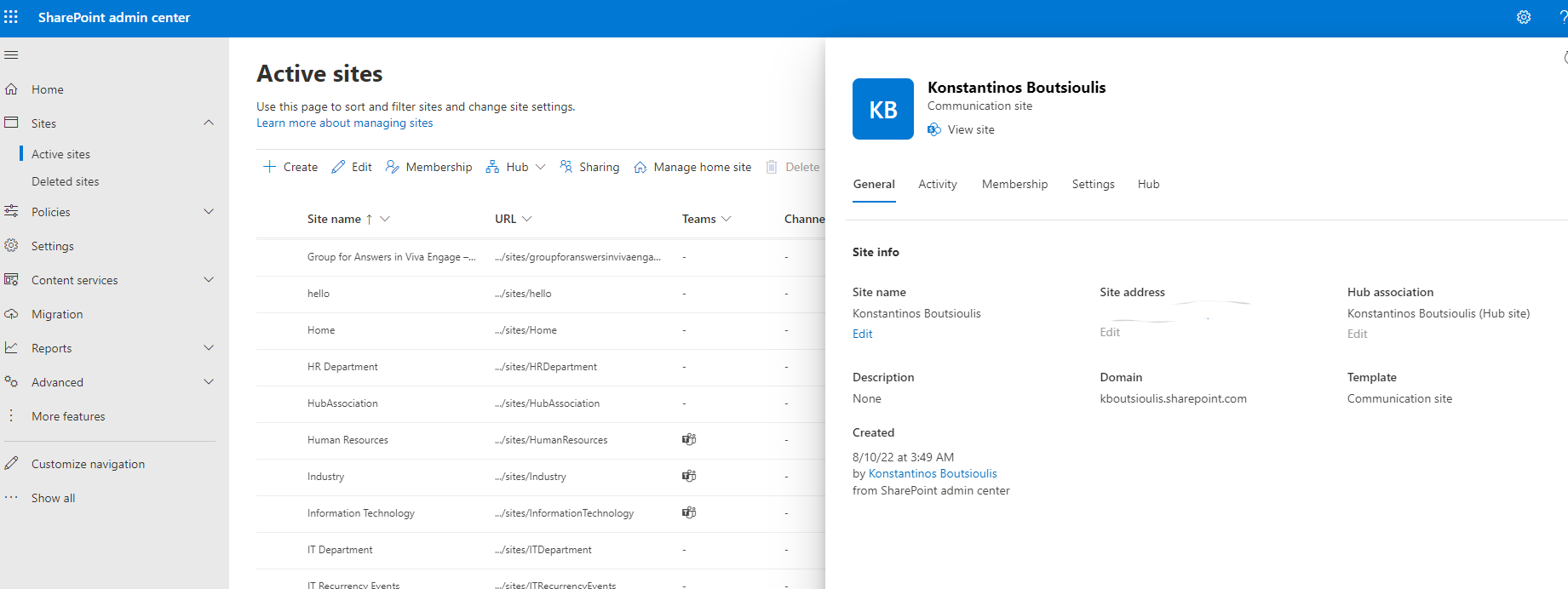Click the Sites icon in the sidebar

point(11,123)
